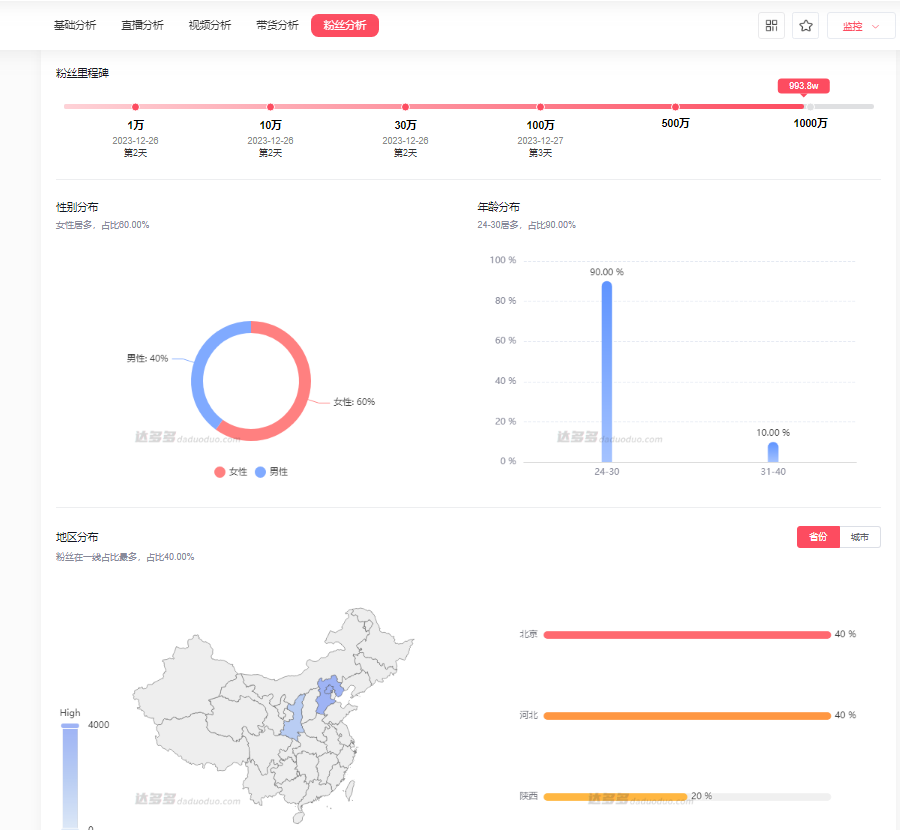Select the 带货分析 tab
Viewport: 900px width, 830px height.
point(277,26)
